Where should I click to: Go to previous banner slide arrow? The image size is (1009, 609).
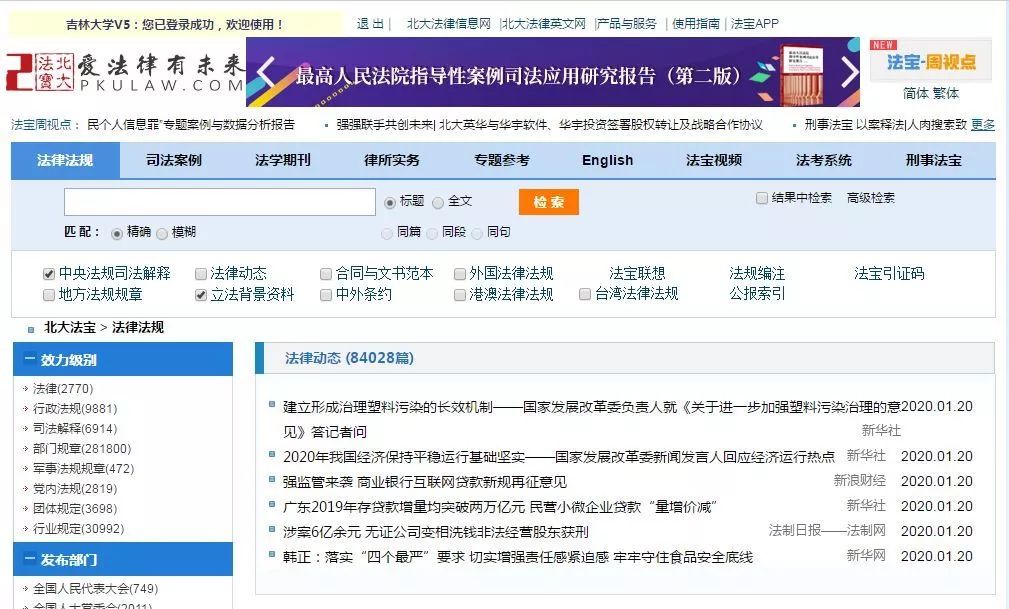click(x=266, y=73)
